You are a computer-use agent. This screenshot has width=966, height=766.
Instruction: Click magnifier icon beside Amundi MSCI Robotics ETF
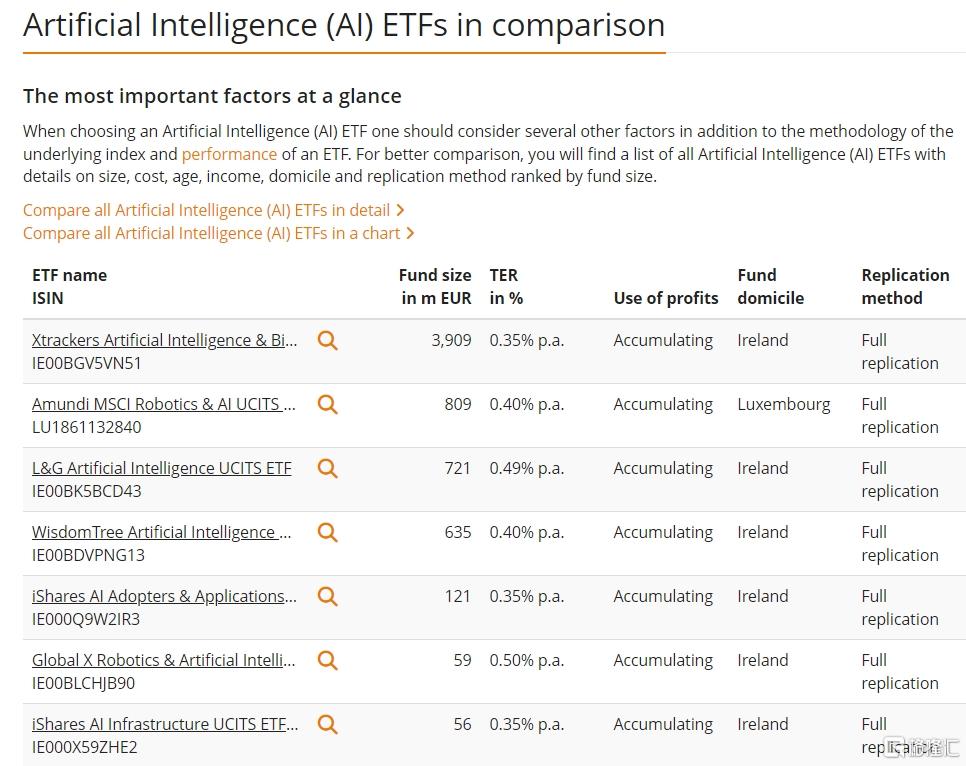click(327, 404)
